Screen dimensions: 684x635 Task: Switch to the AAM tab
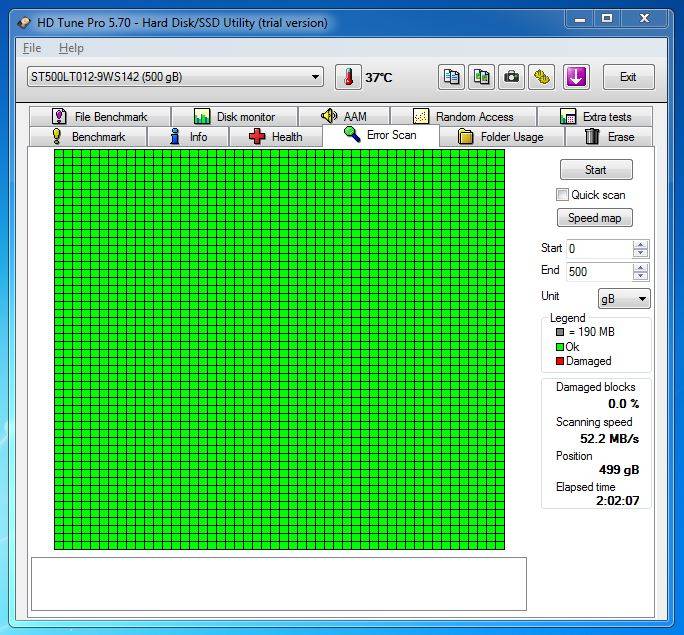pyautogui.click(x=344, y=116)
